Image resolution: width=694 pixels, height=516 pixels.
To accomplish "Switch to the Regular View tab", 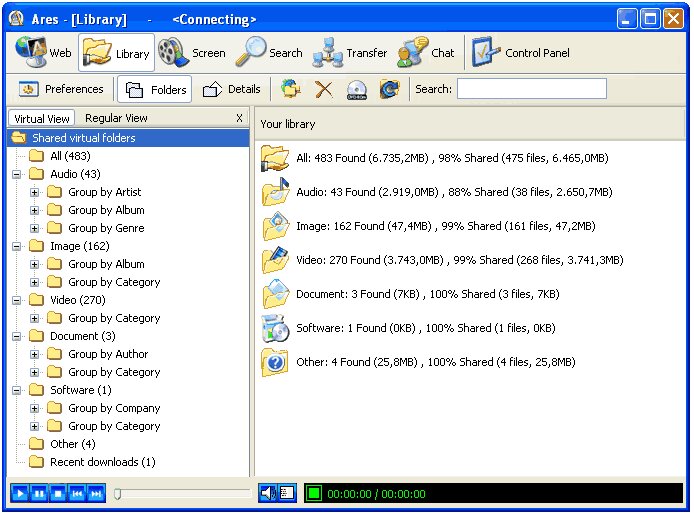I will [116, 118].
